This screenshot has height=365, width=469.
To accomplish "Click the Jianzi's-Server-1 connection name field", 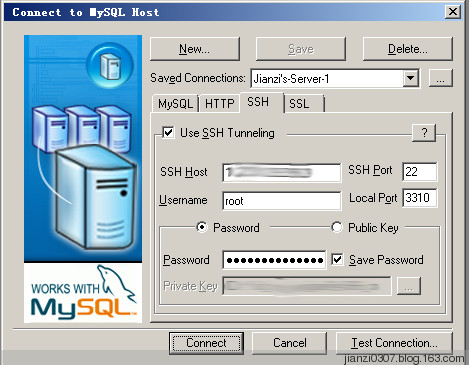I will 327,79.
